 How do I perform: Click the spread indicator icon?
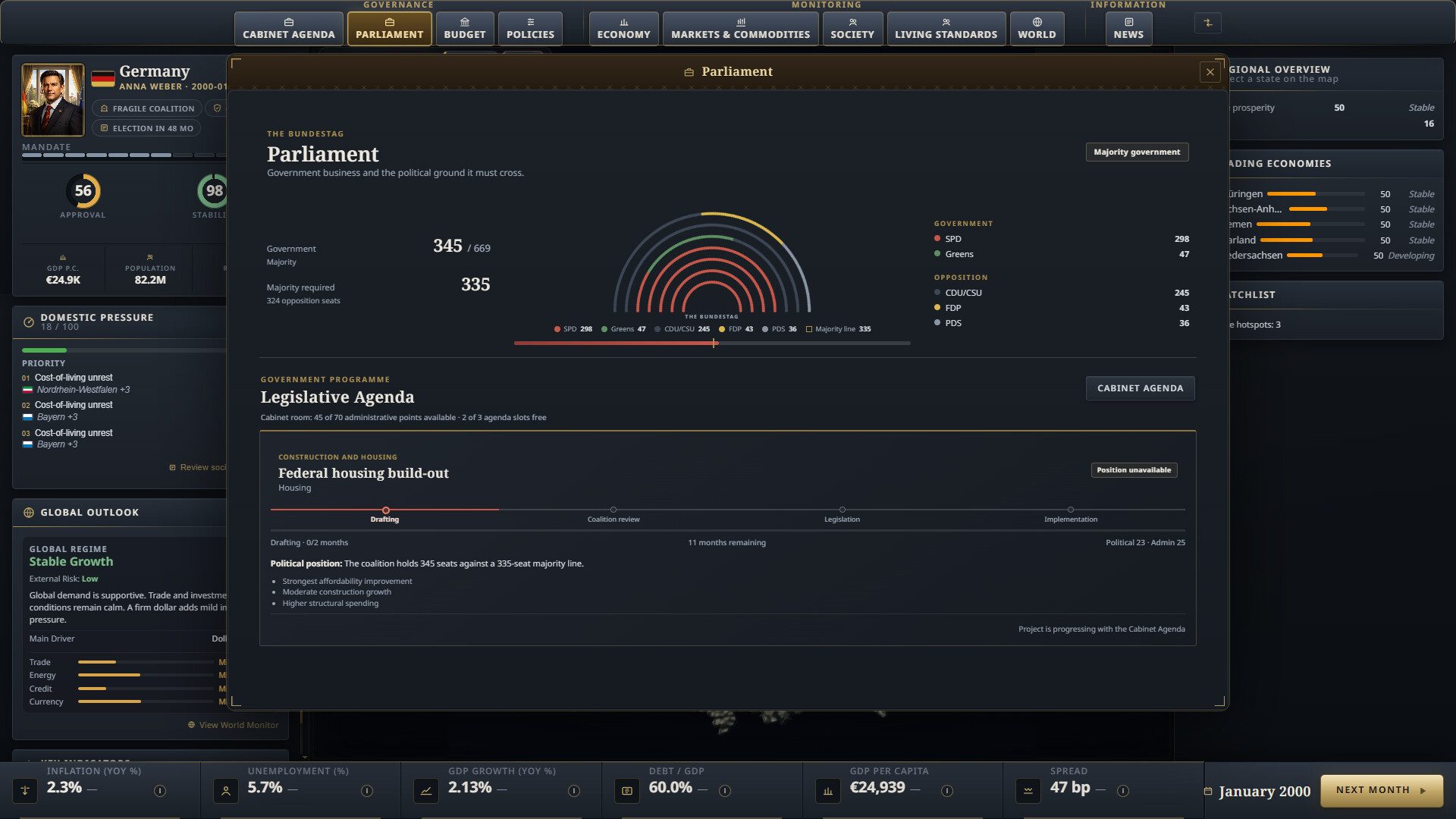[1028, 791]
